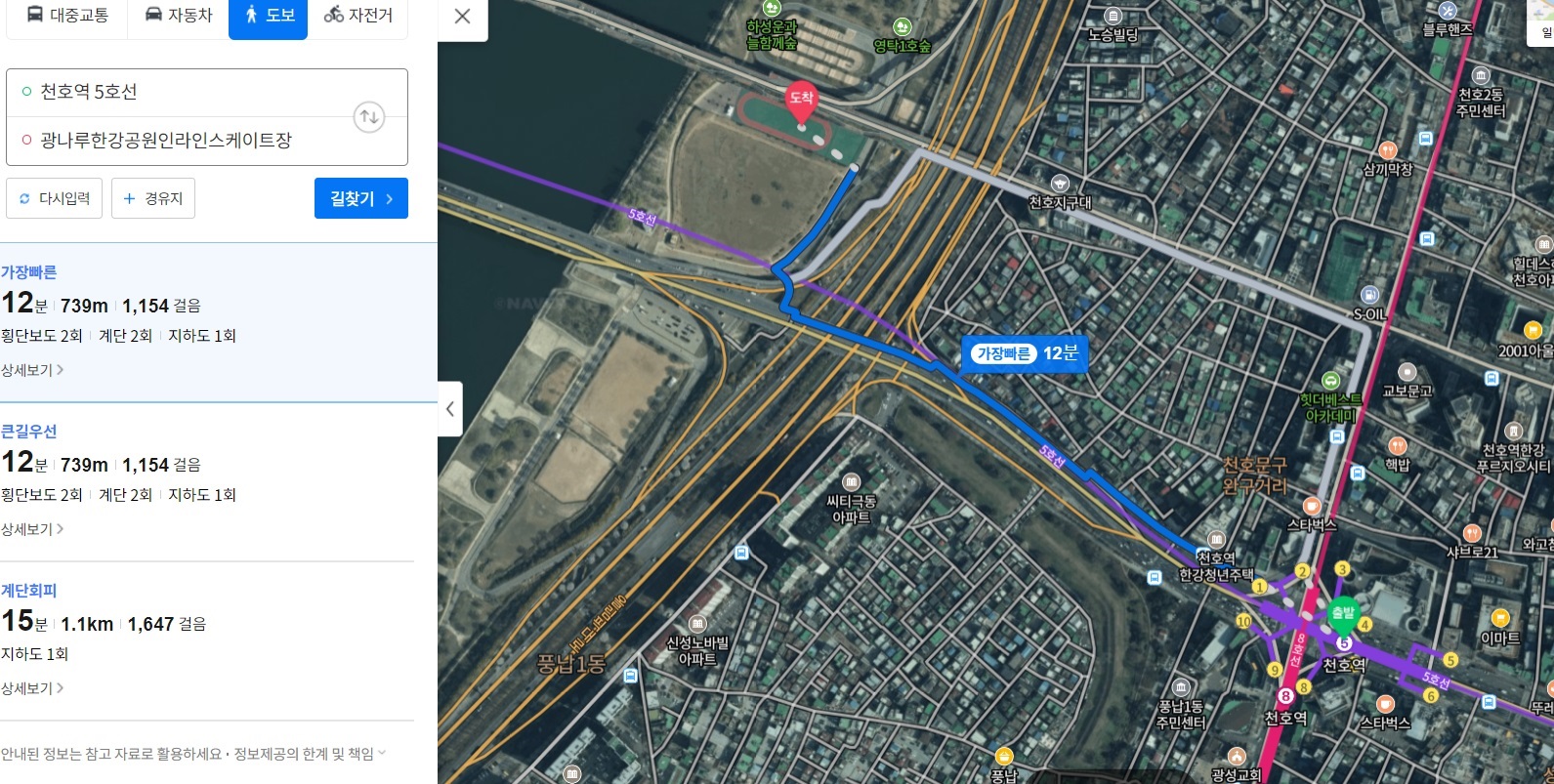Select the 자전거 bicycle tab
Screen dimensions: 1554x784
[x=358, y=17]
